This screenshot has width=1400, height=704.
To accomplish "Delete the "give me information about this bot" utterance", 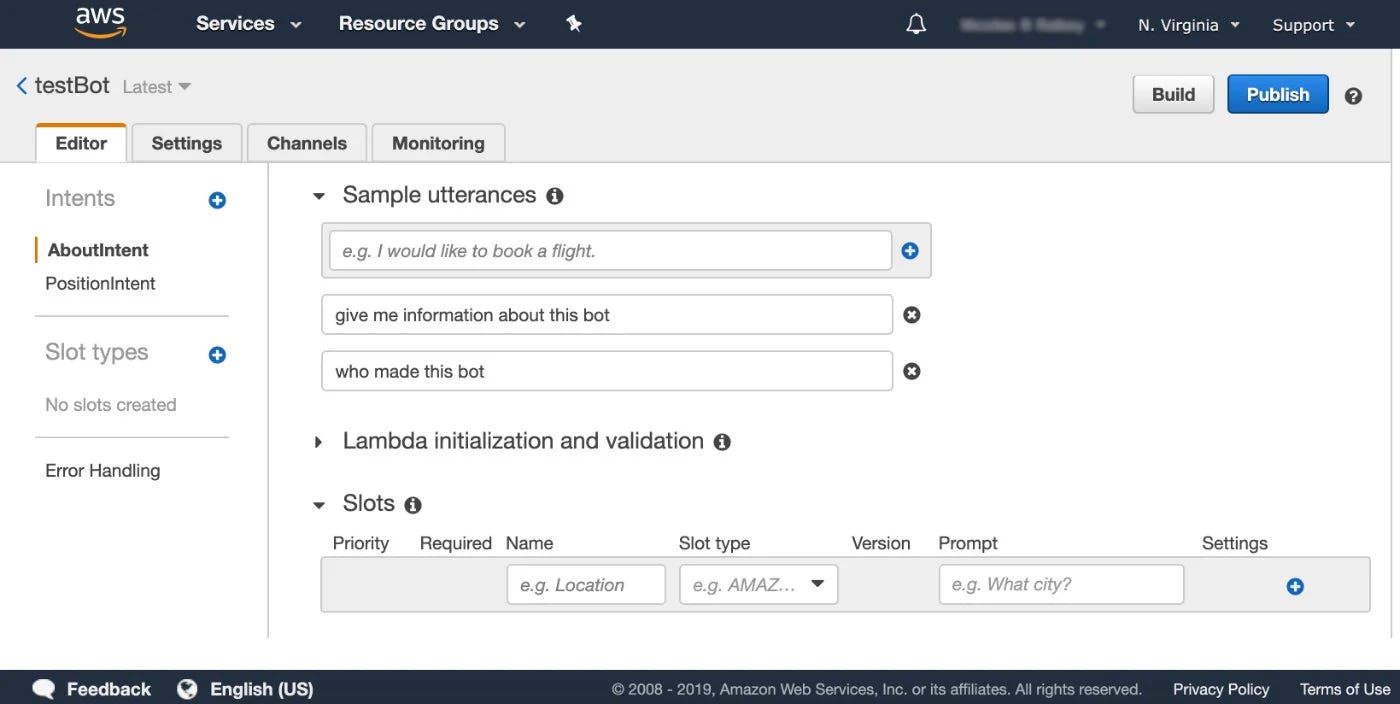I will pos(911,314).
